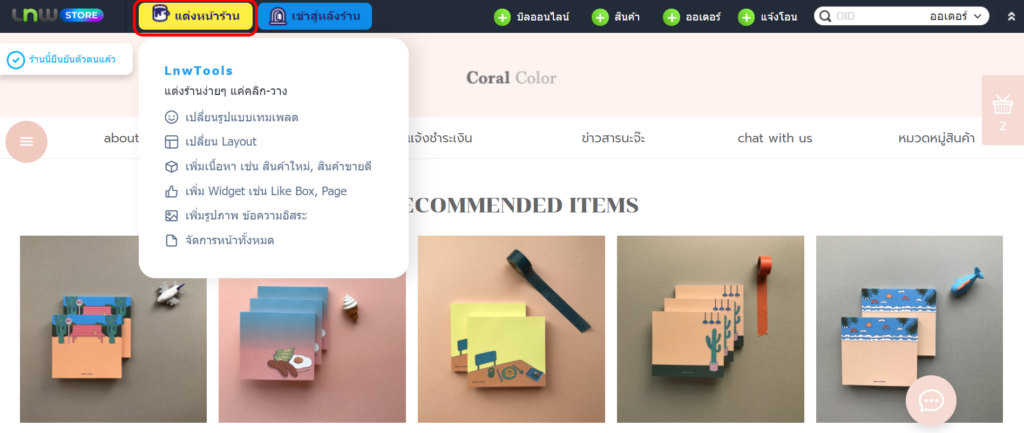Click the green plus next to ออเดอร์
1024x433 pixels.
[x=671, y=18]
